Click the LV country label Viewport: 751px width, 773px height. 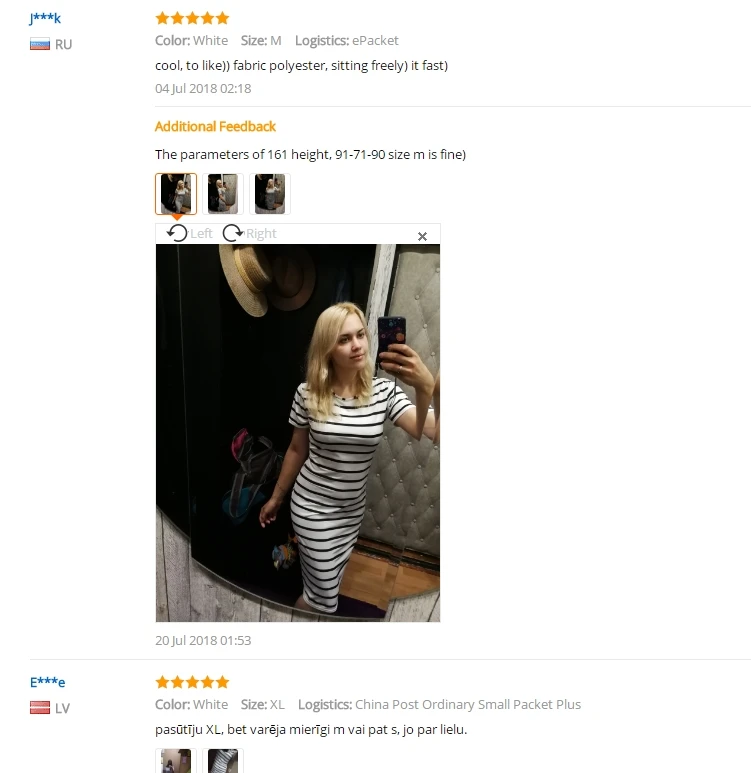pos(63,708)
